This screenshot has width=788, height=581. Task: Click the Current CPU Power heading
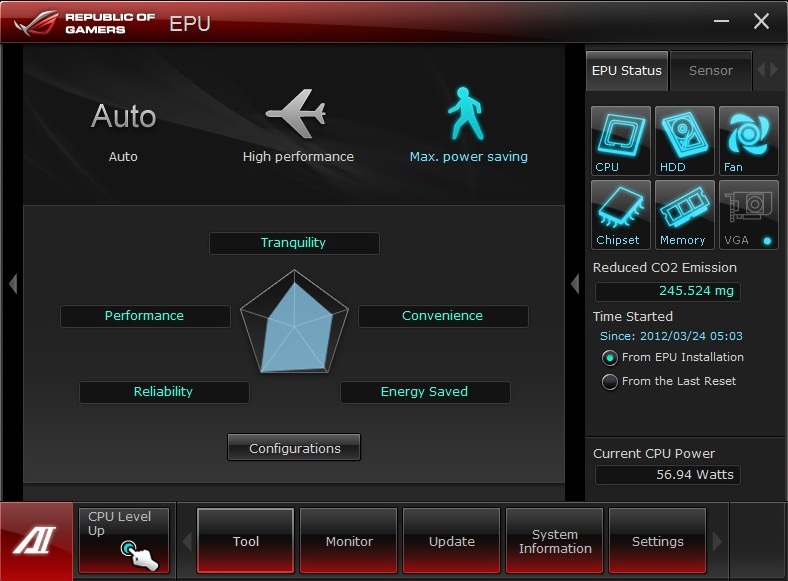pyautogui.click(x=654, y=453)
